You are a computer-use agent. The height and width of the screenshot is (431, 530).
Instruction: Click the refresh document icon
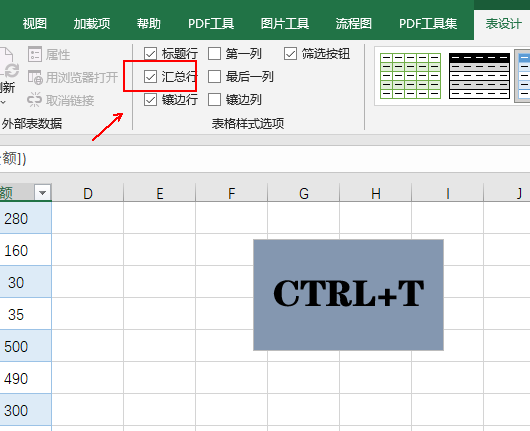pyautogui.click(x=9, y=63)
